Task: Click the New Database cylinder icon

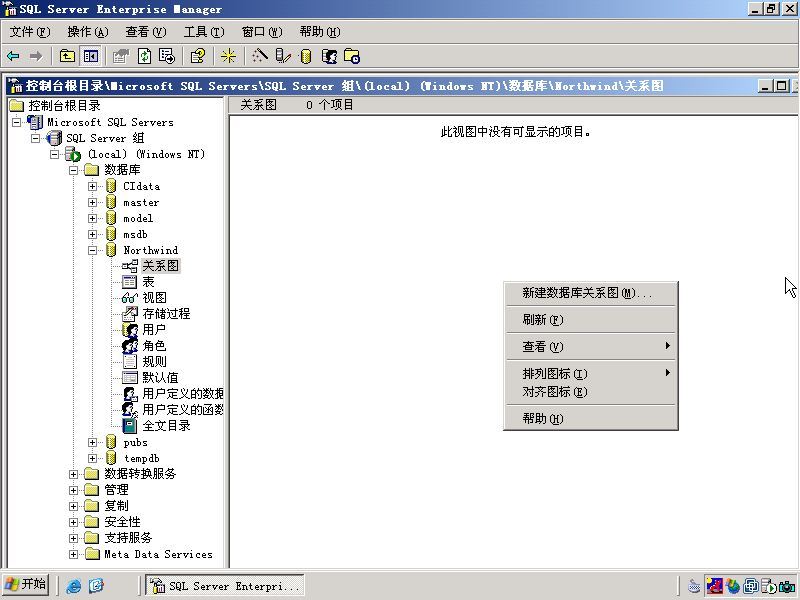Action: click(x=306, y=56)
